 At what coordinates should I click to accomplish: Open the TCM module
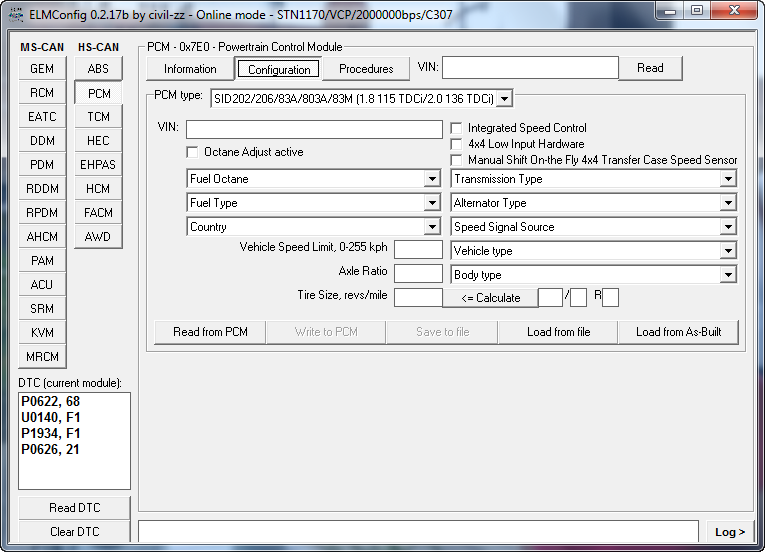click(98, 117)
